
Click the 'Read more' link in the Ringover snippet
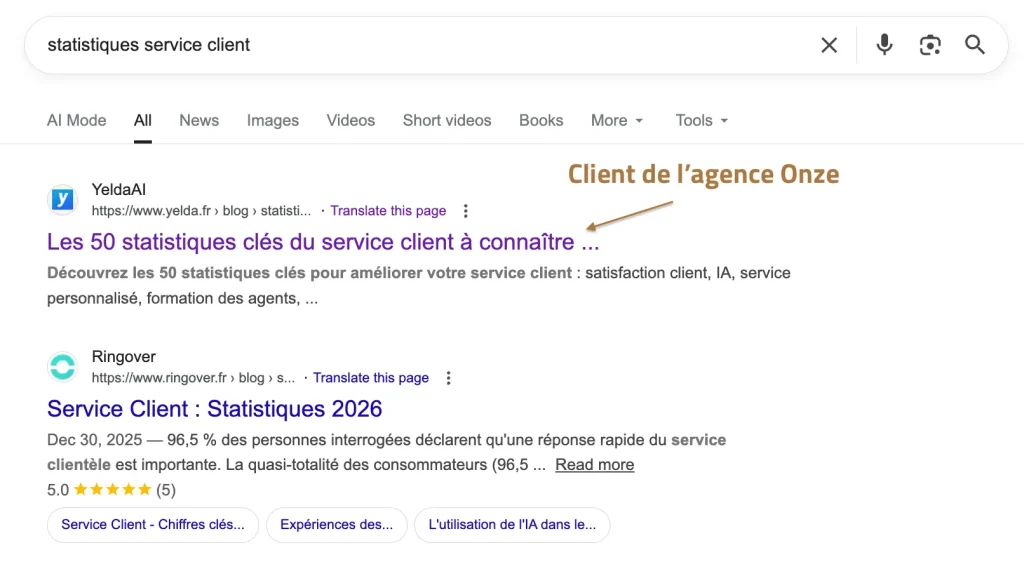click(594, 465)
